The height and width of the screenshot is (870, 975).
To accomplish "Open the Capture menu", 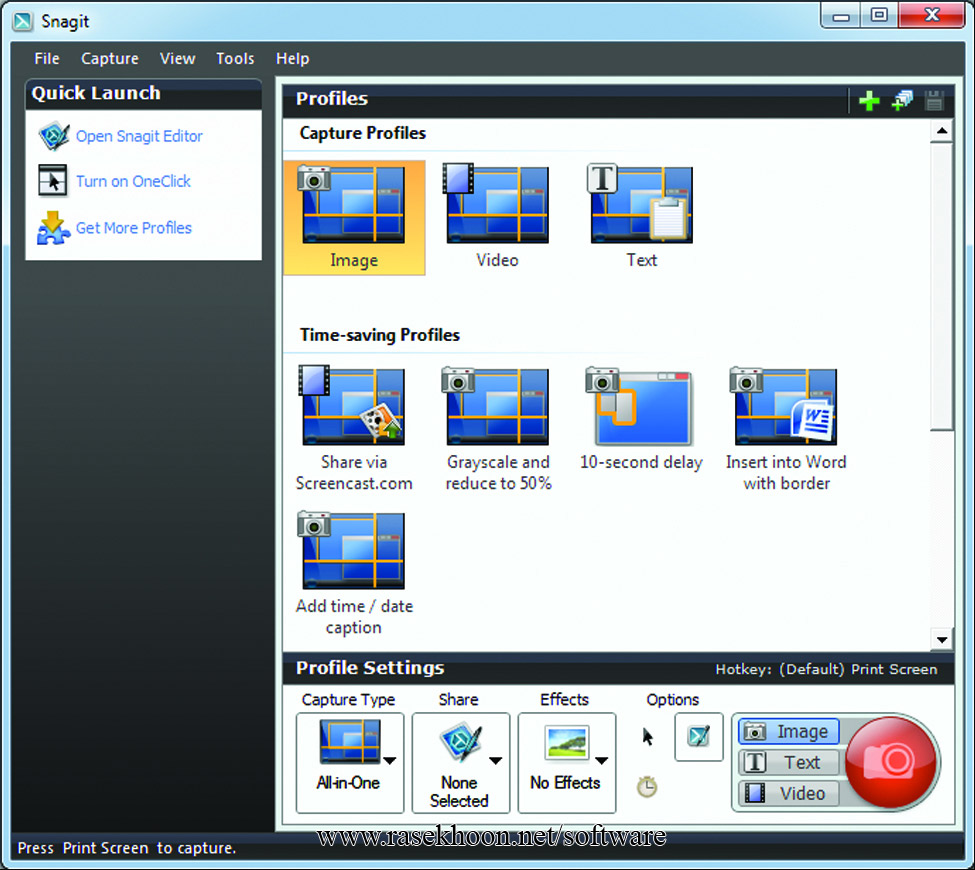I will [110, 58].
